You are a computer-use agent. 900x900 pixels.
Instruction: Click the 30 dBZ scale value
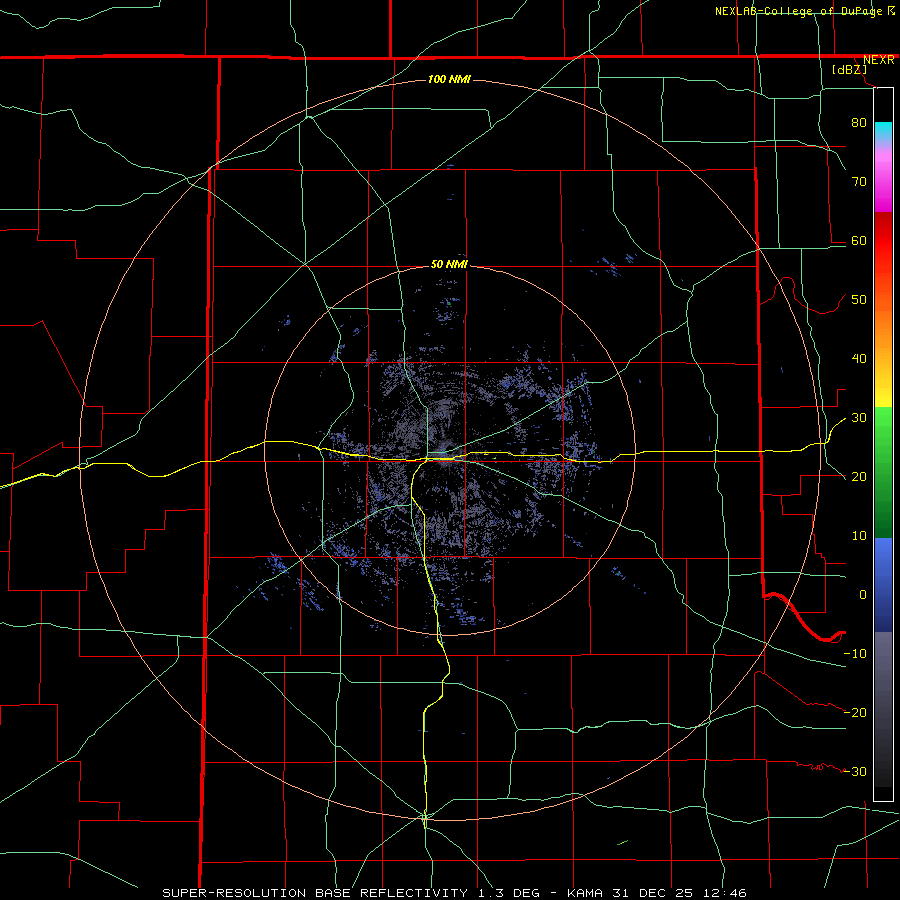pos(859,418)
